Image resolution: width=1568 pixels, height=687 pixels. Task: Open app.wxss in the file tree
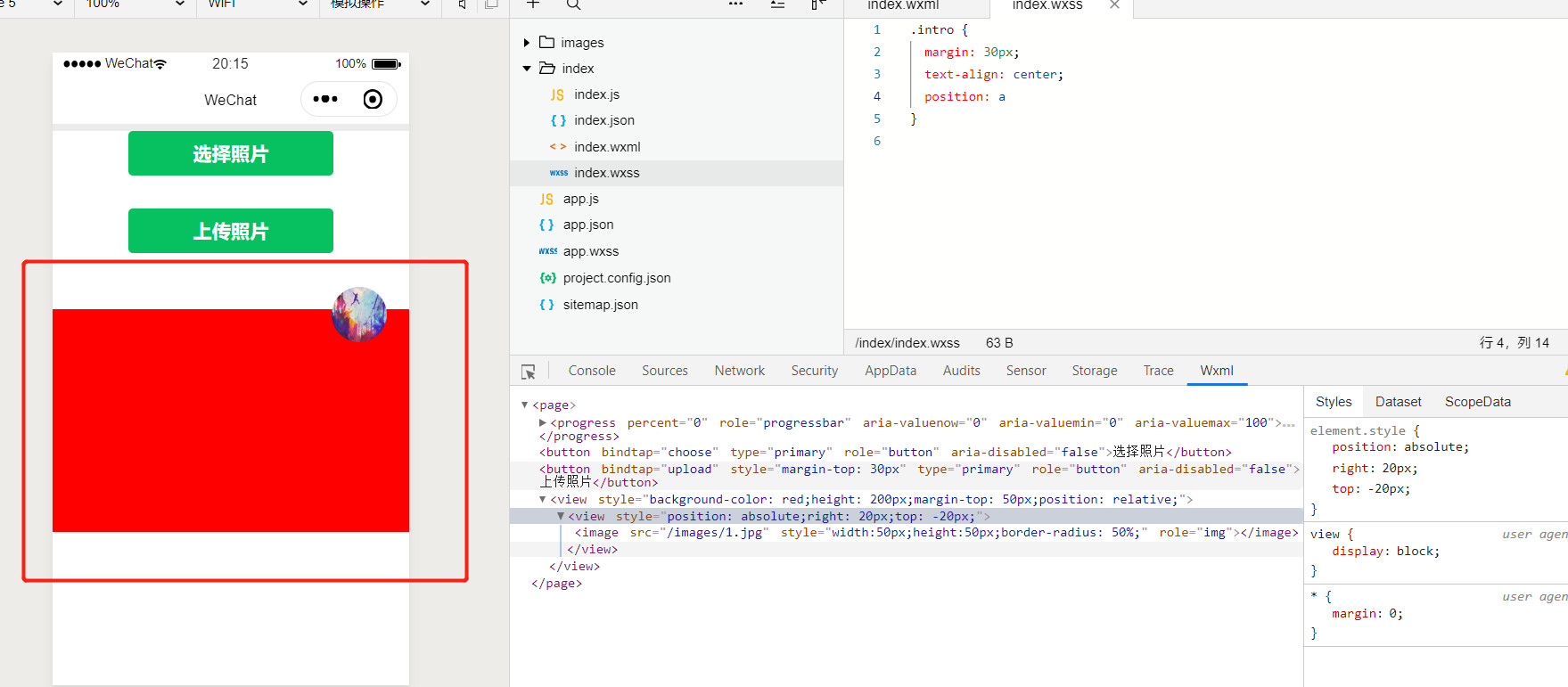(591, 251)
